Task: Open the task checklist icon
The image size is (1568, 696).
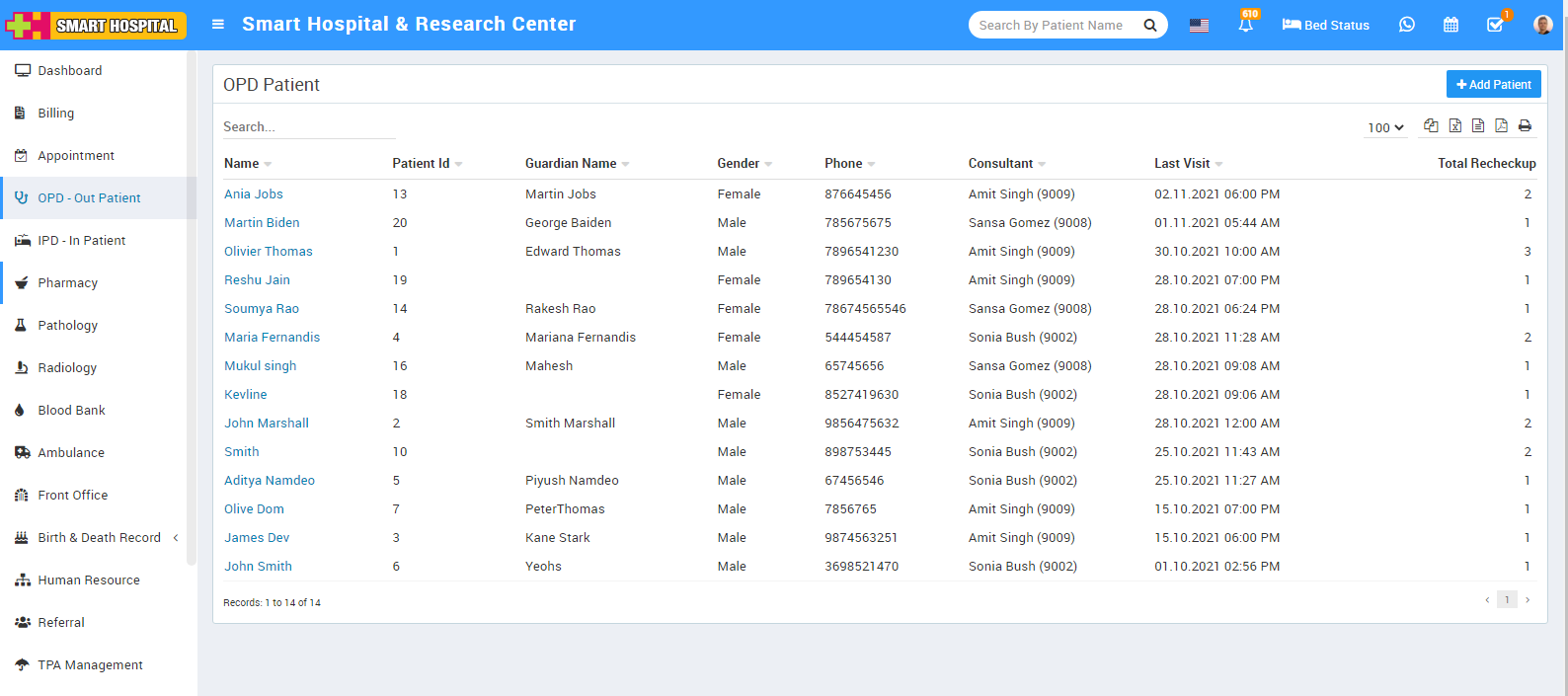Action: tap(1495, 25)
